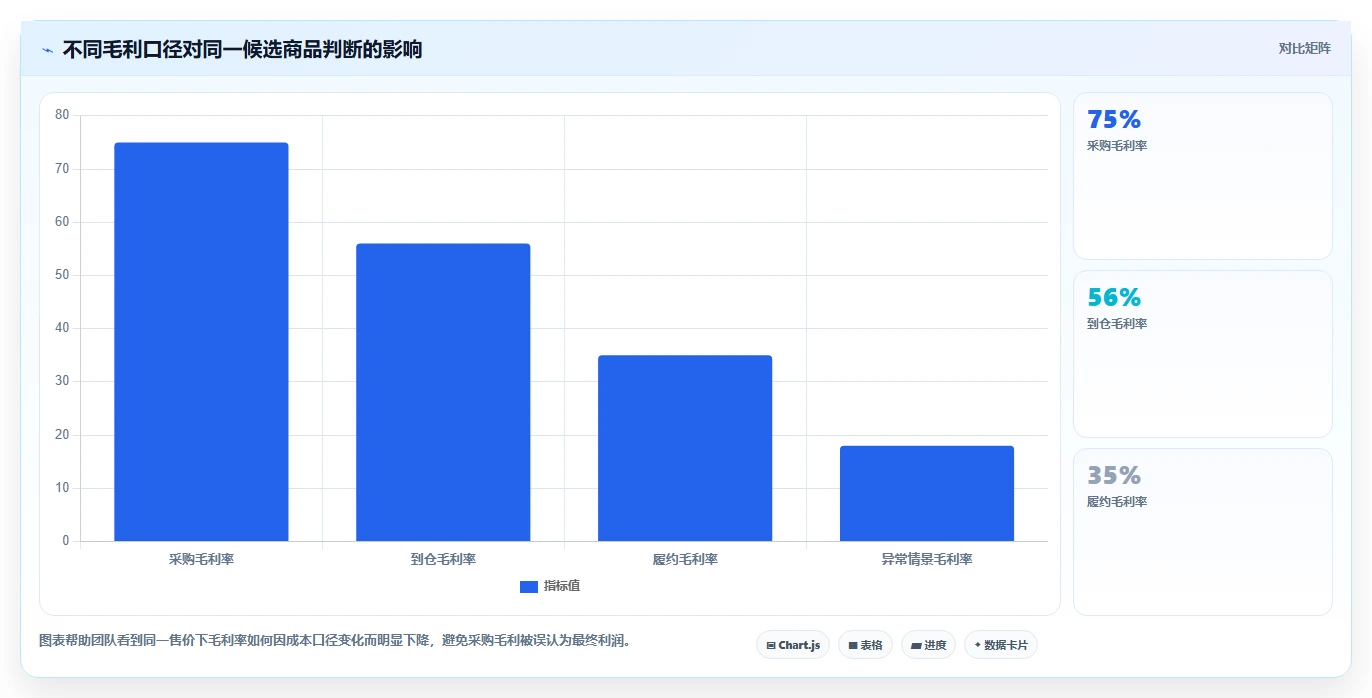Image resolution: width=1372 pixels, height=698 pixels.
Task: Click the icon inside the Chart.js chip
Action: [x=770, y=645]
